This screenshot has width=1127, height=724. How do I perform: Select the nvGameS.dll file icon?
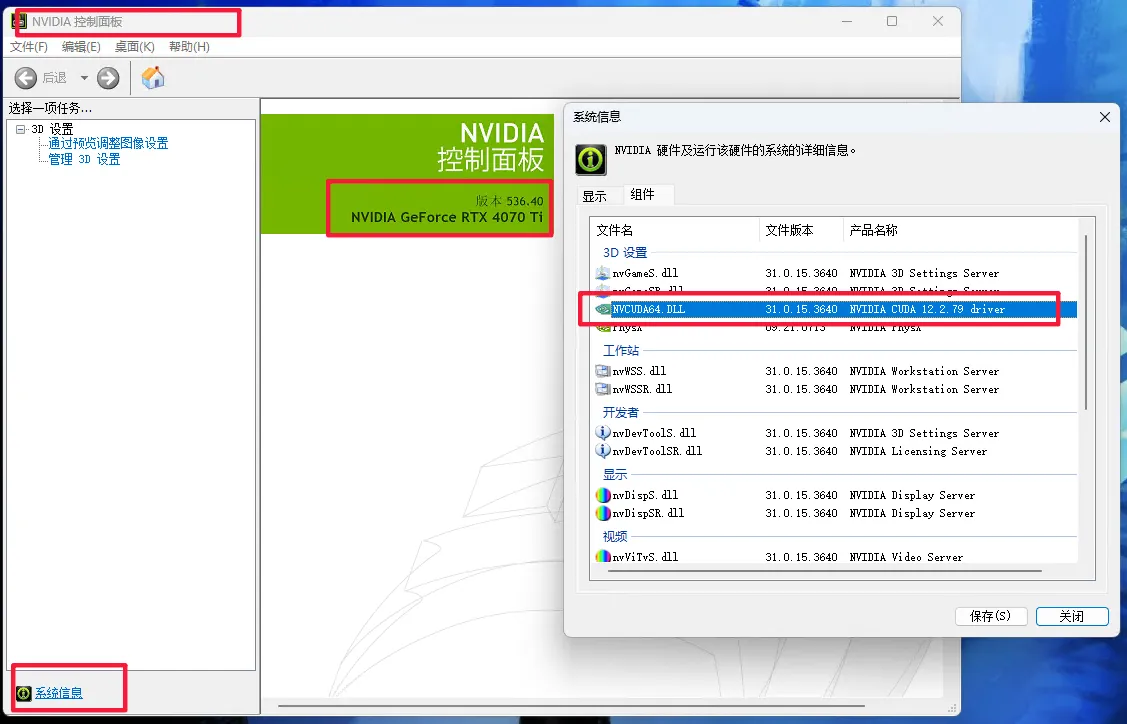pos(602,273)
